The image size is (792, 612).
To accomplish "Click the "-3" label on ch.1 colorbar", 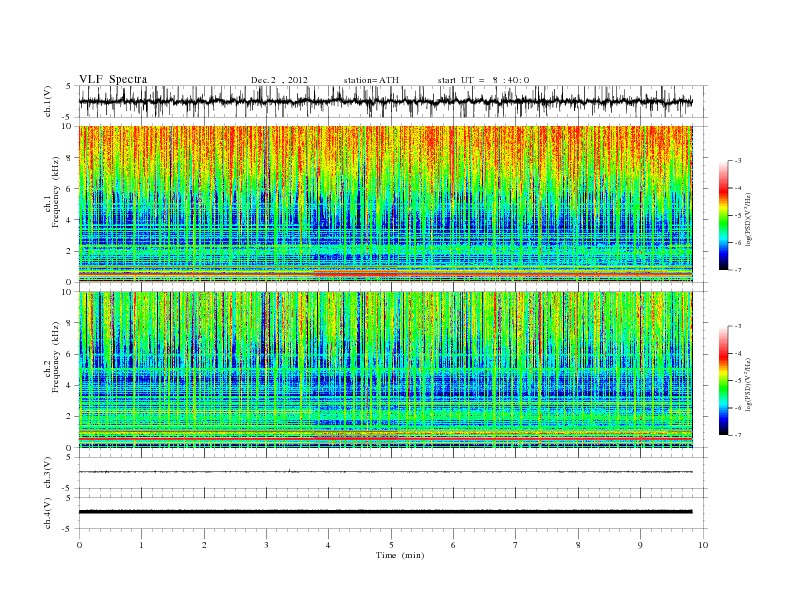I will (738, 161).
